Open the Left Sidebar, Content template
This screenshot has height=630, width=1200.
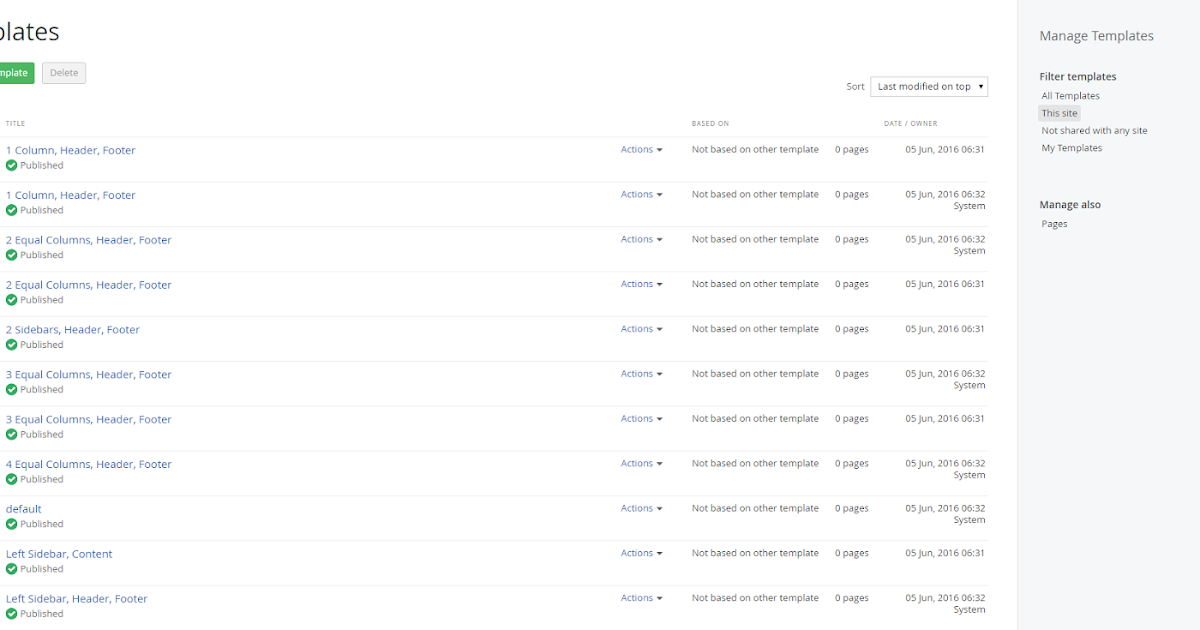pos(59,553)
